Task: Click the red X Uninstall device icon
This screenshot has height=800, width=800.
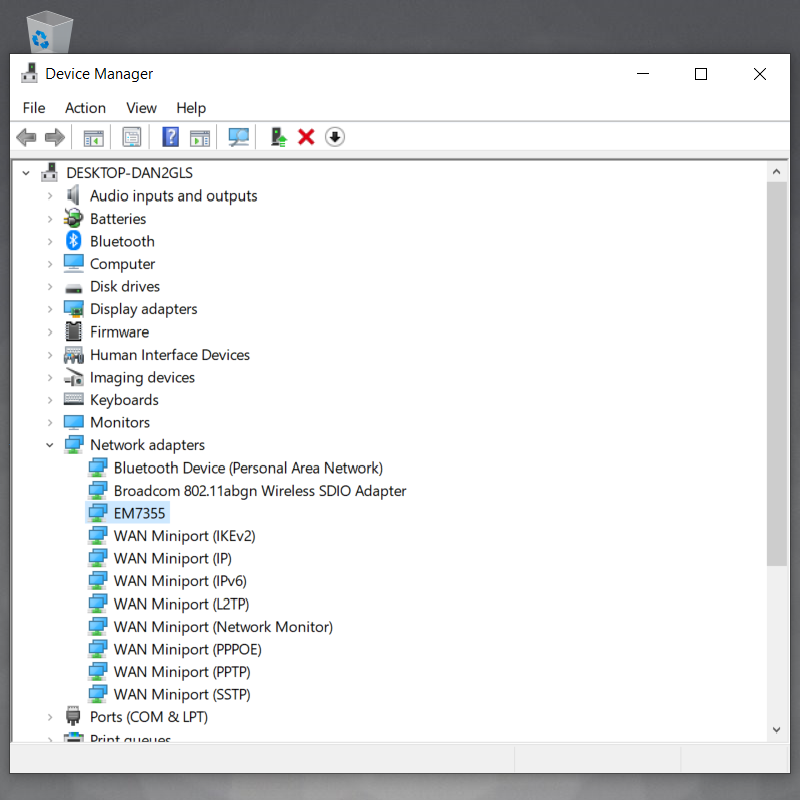Action: coord(307,137)
